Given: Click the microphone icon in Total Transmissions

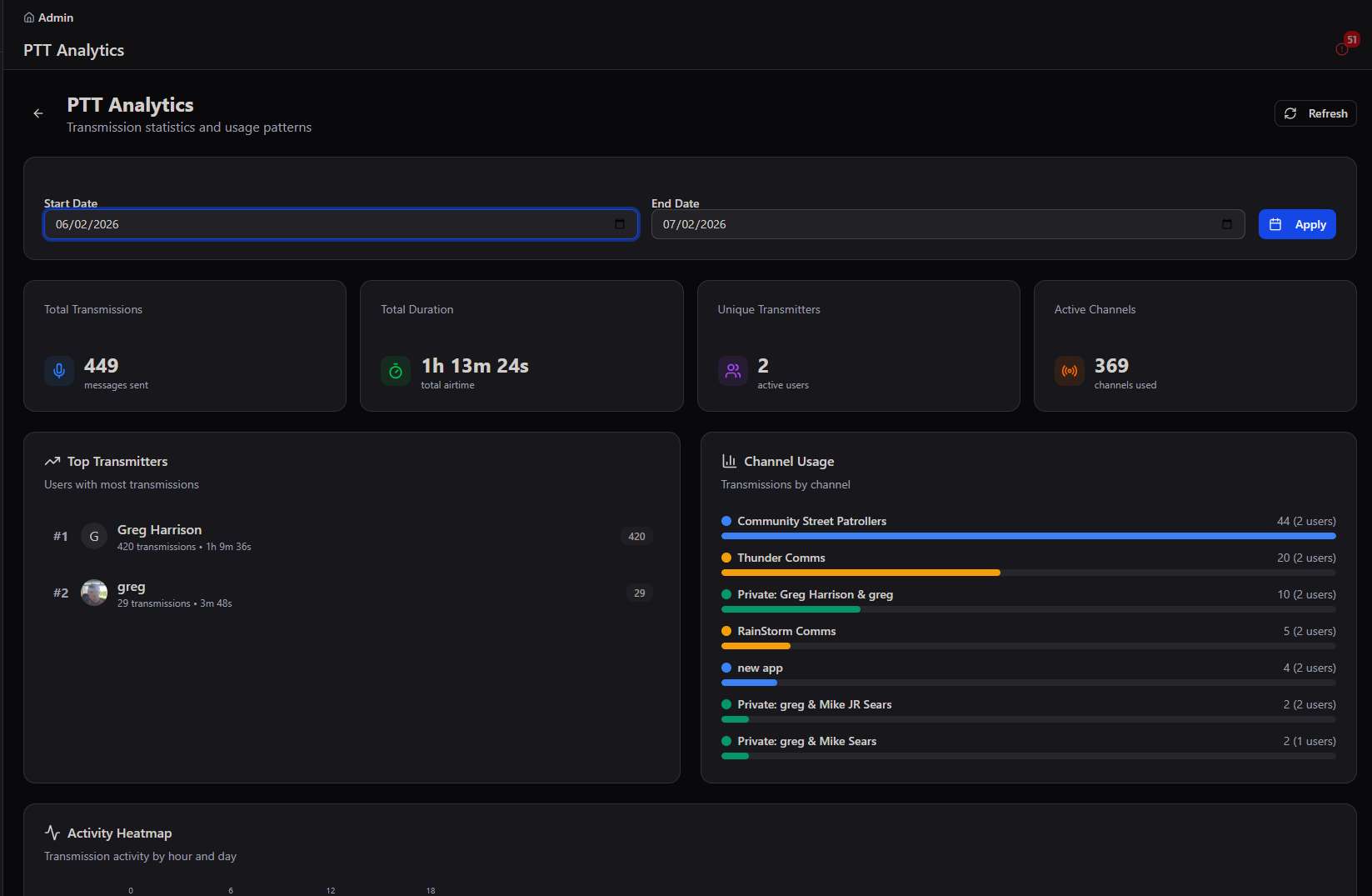Looking at the screenshot, I should [59, 371].
